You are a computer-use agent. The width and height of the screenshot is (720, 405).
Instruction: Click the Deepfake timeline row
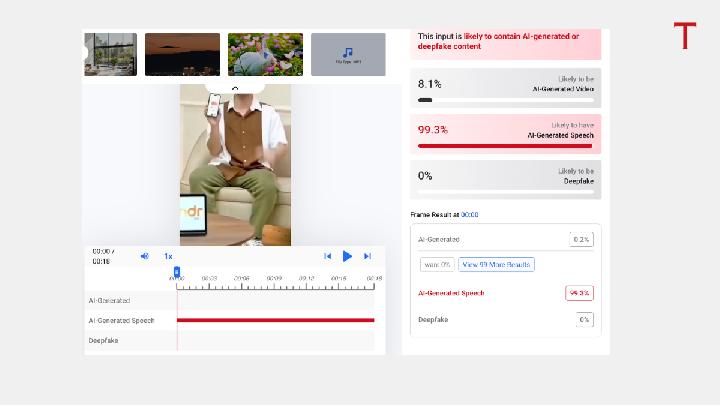click(230, 340)
